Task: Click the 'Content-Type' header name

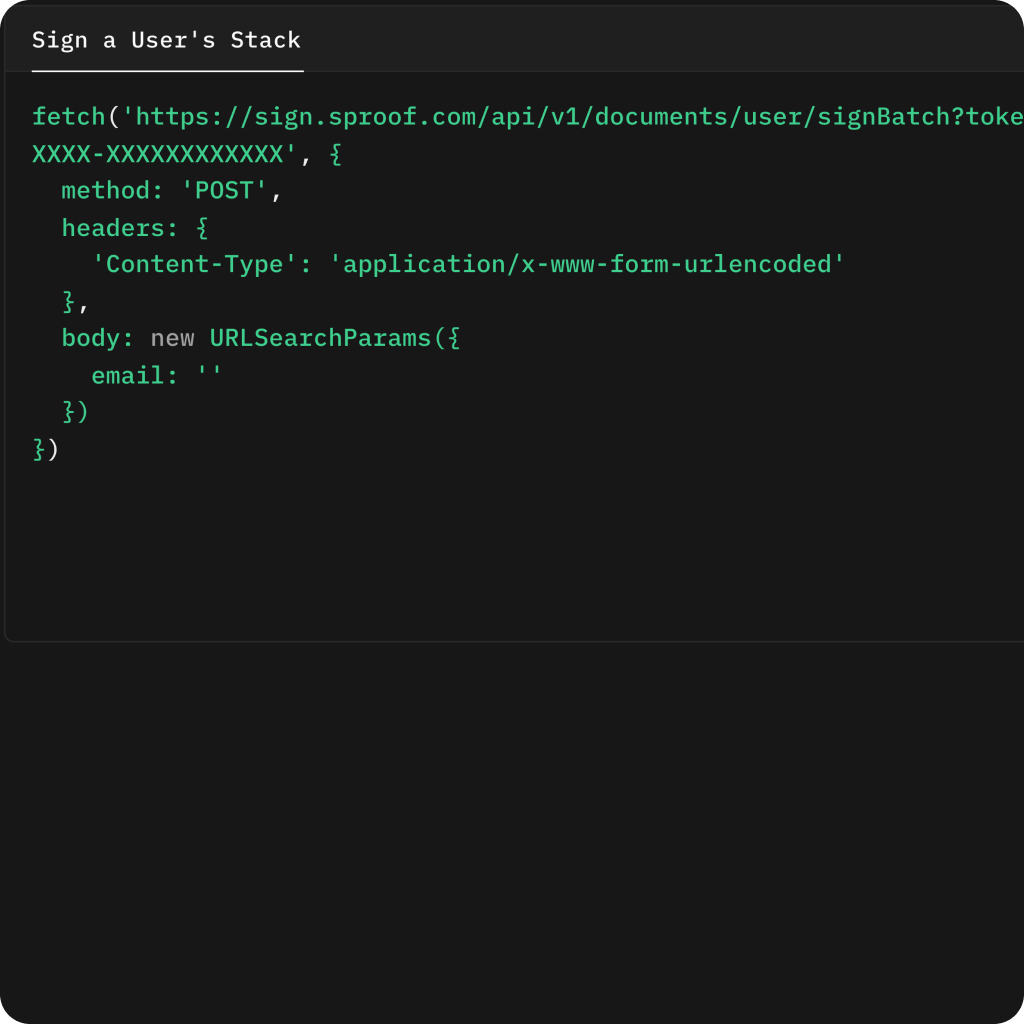Action: [x=194, y=265]
